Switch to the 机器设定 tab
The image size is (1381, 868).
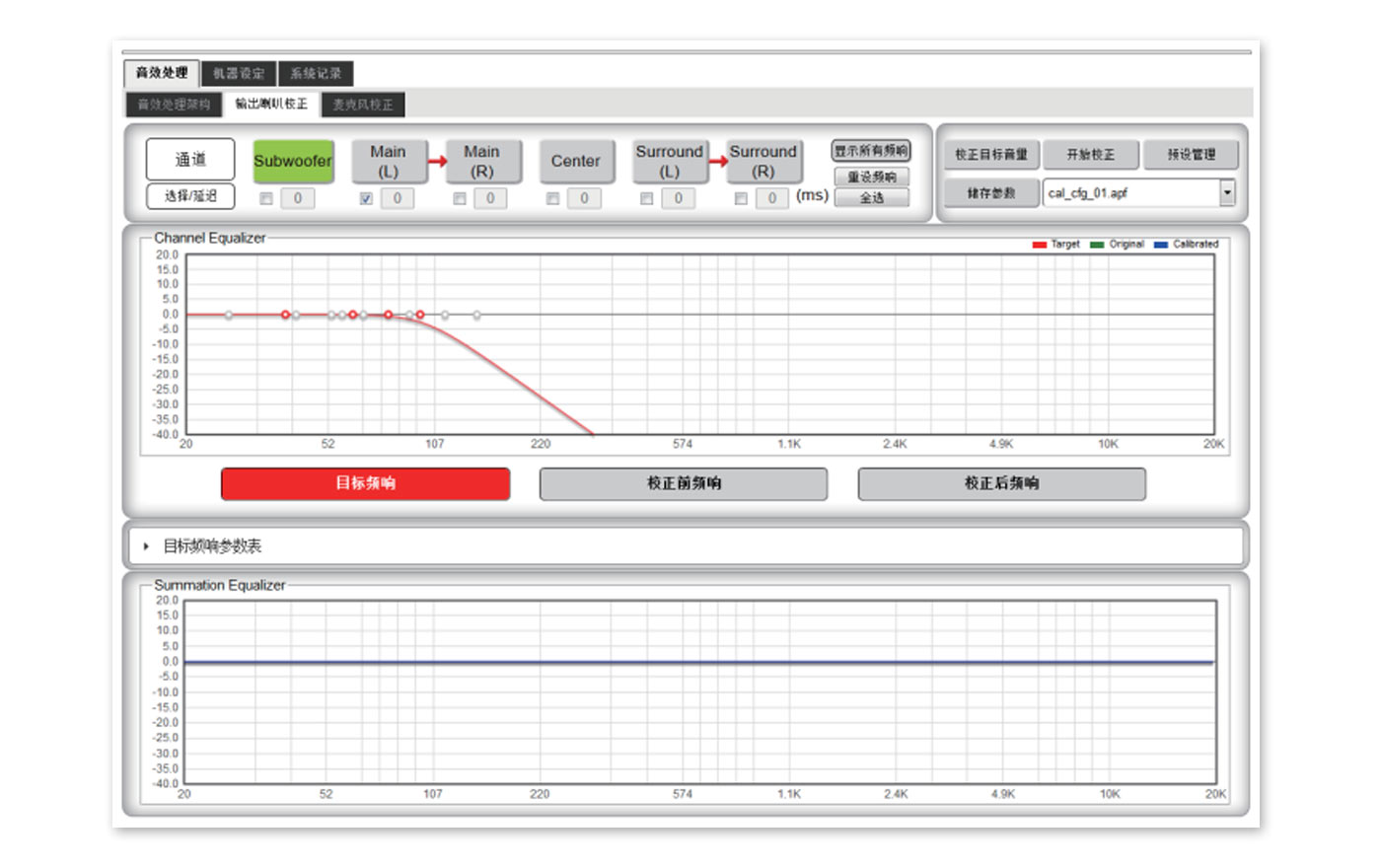[x=239, y=74]
